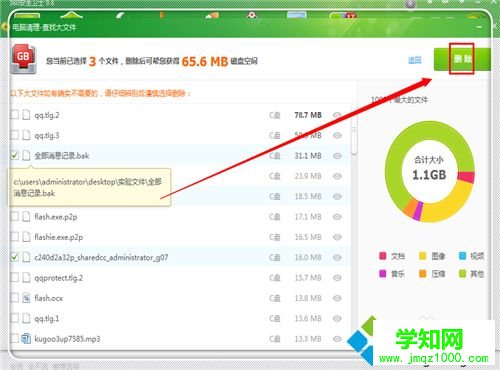Click the eye icon for c240d2a32p_sharedcc_administrator_g07

coord(337,257)
